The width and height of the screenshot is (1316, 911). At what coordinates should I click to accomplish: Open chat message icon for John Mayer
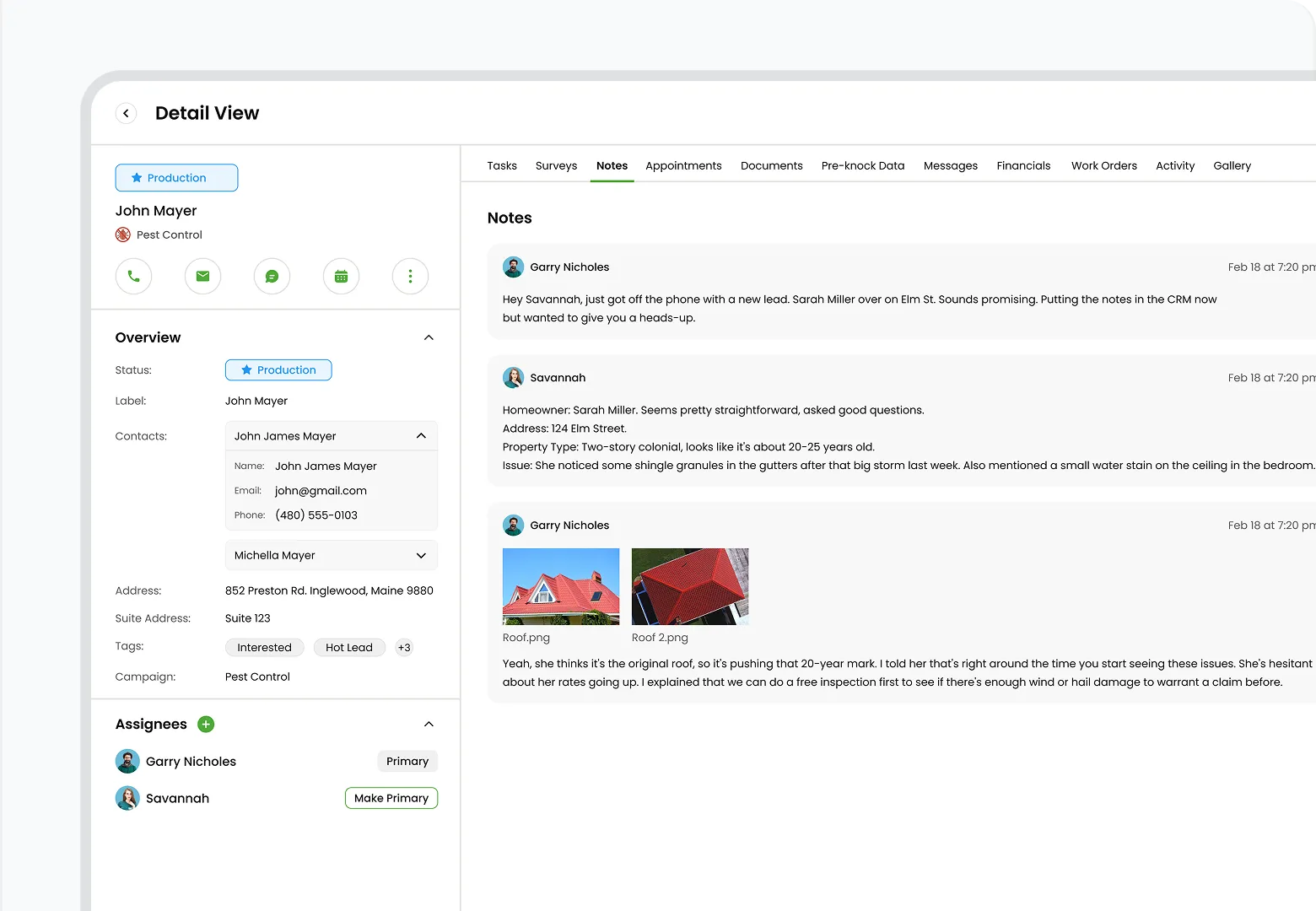click(272, 276)
